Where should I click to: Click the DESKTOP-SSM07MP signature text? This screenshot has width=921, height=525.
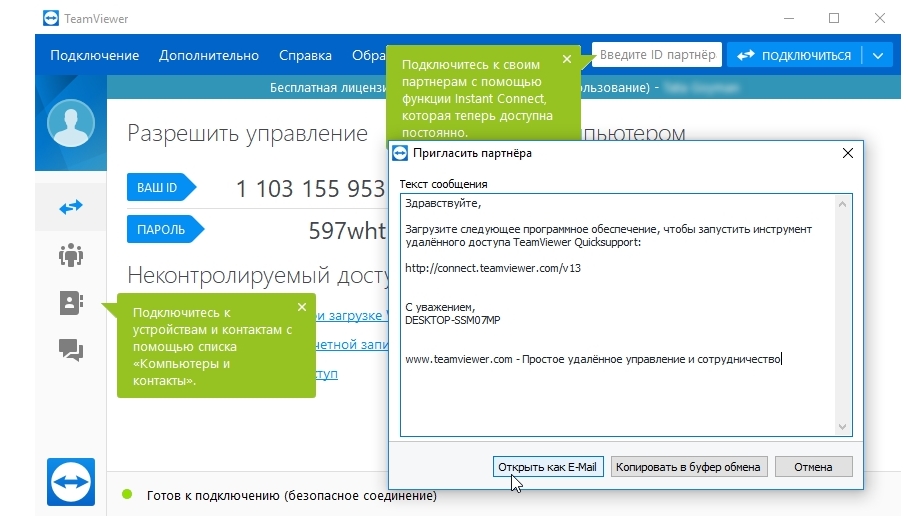pyautogui.click(x=453, y=320)
